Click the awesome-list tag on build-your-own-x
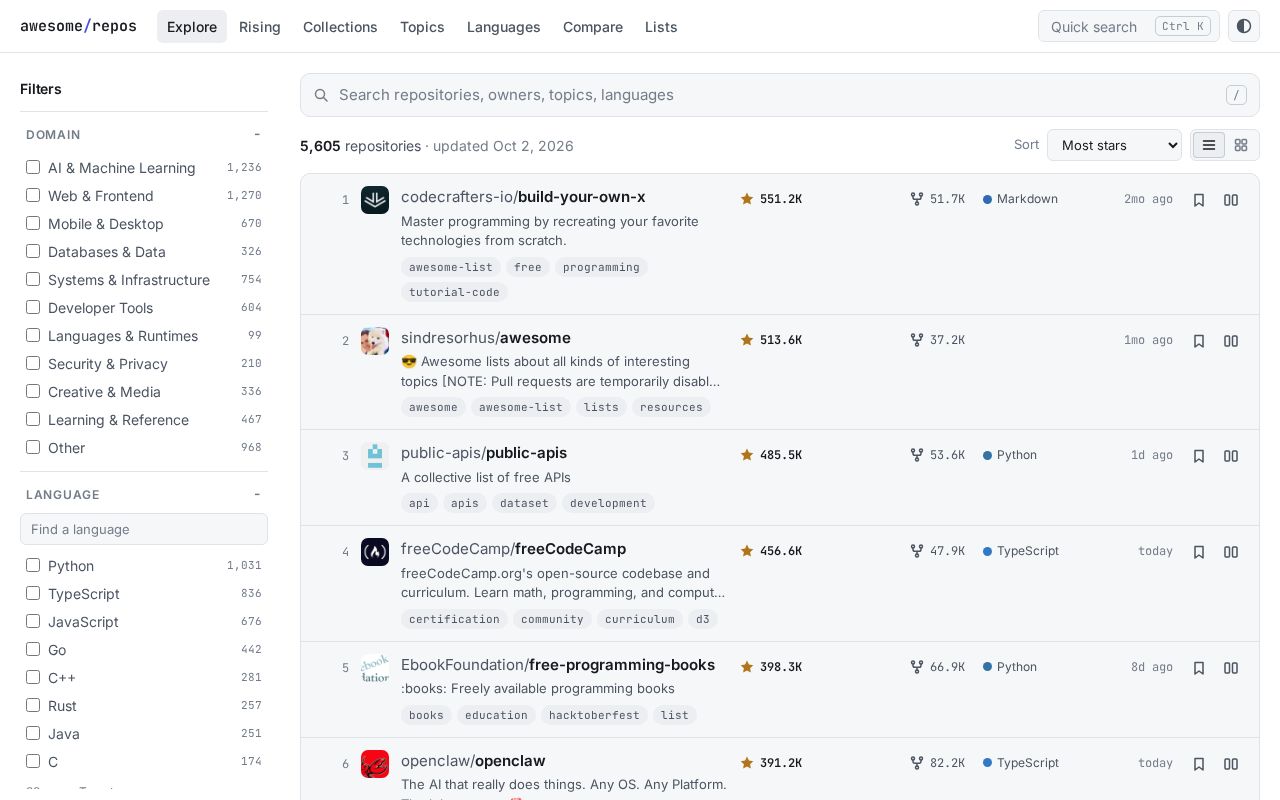Viewport: 1280px width, 800px height. click(451, 267)
